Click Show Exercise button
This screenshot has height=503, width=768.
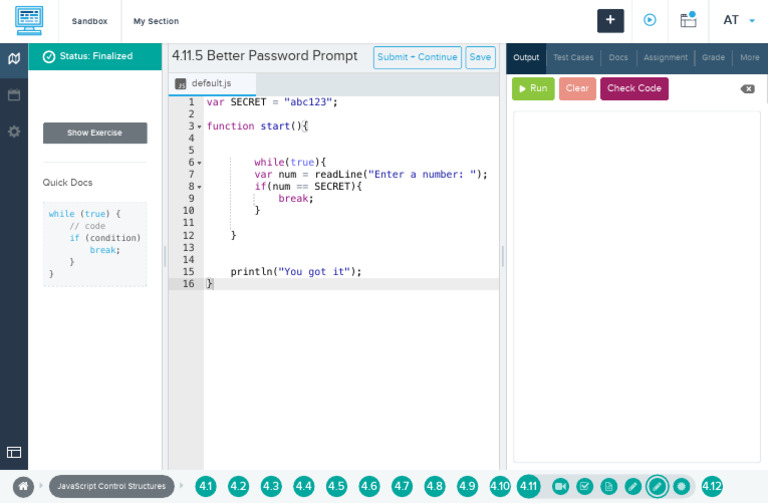click(x=95, y=133)
